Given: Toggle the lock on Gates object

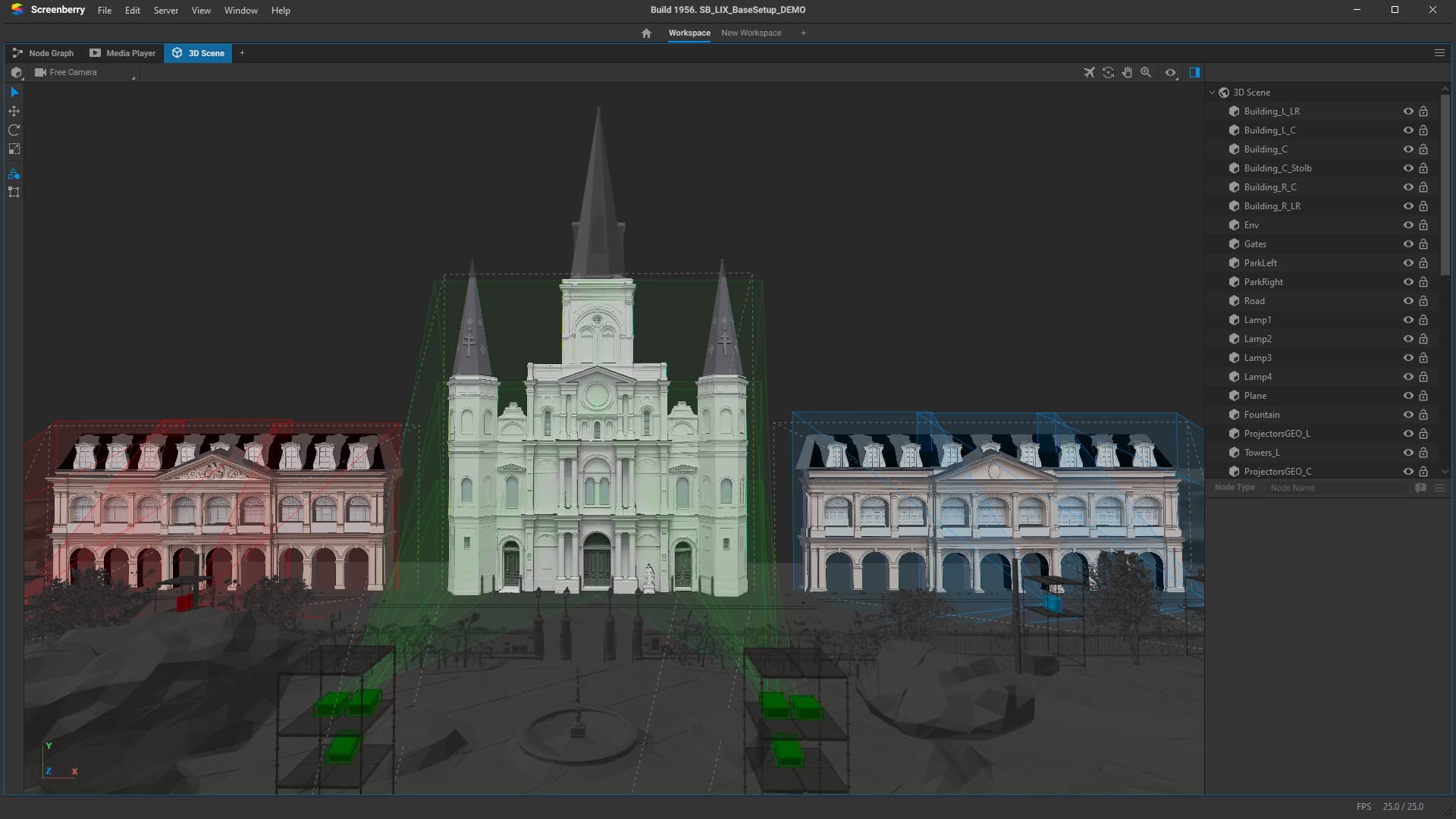Looking at the screenshot, I should [x=1423, y=244].
